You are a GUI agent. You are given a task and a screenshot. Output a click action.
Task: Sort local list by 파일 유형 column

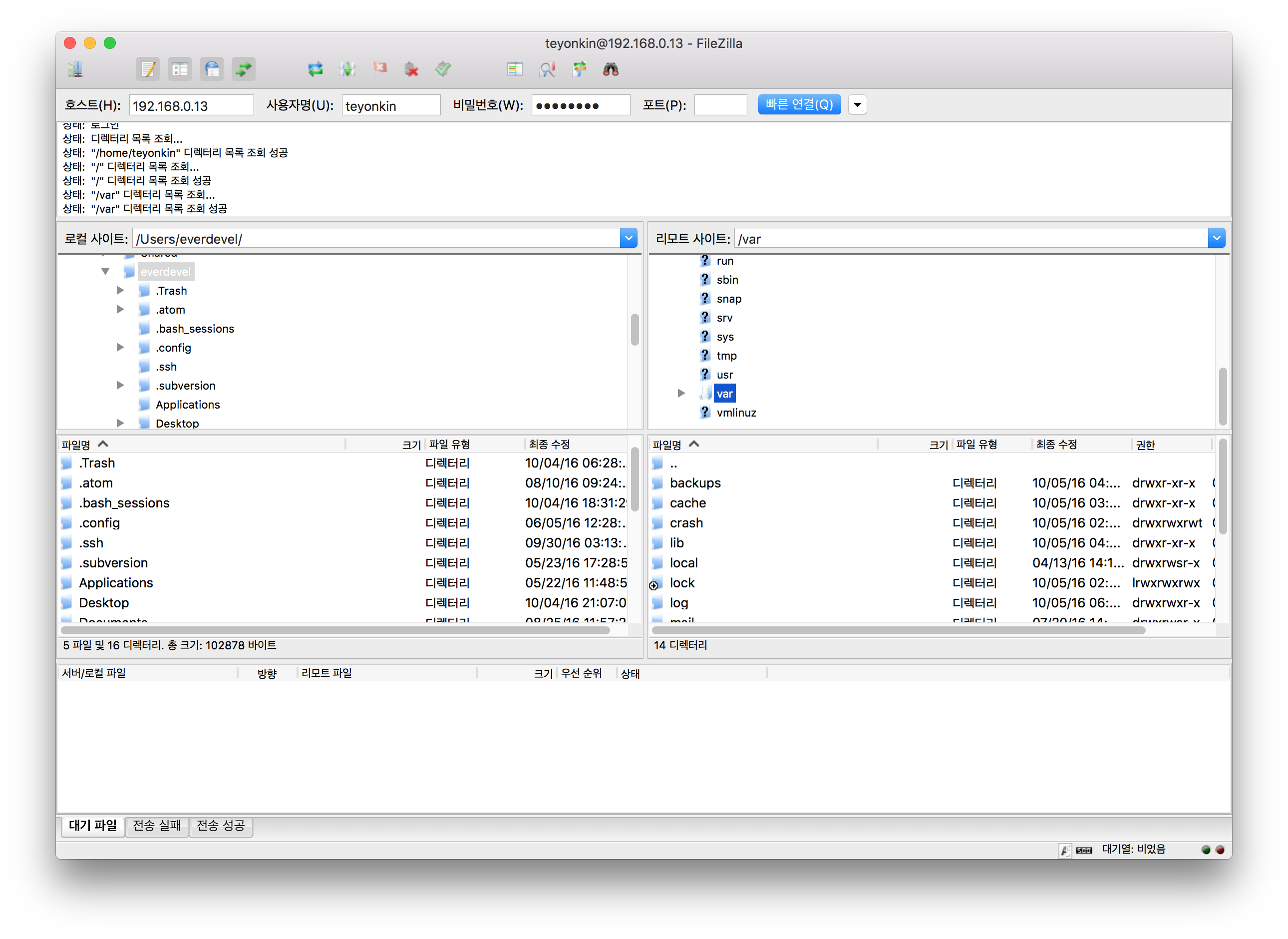(474, 445)
